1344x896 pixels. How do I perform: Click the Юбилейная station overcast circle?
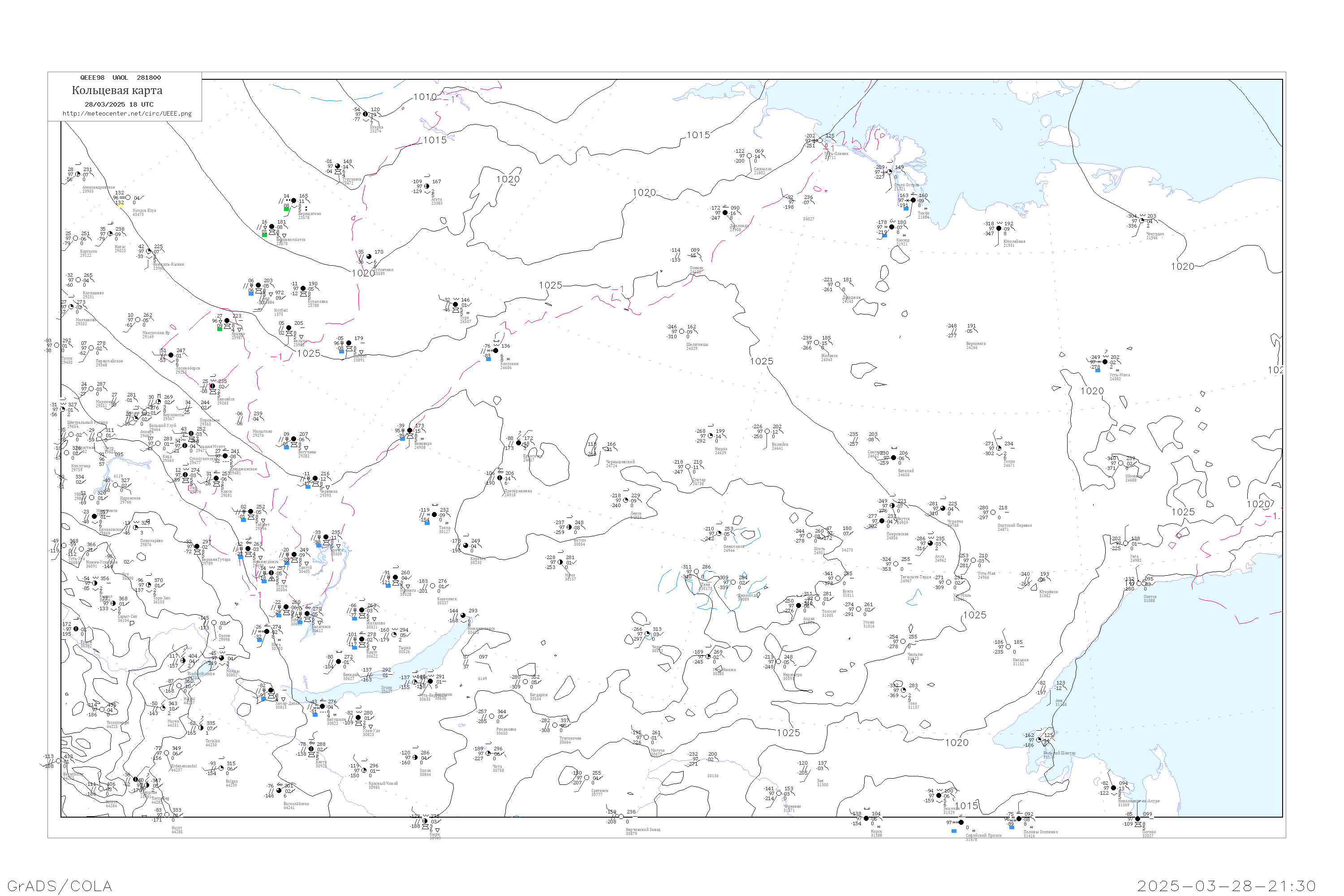[x=999, y=228]
